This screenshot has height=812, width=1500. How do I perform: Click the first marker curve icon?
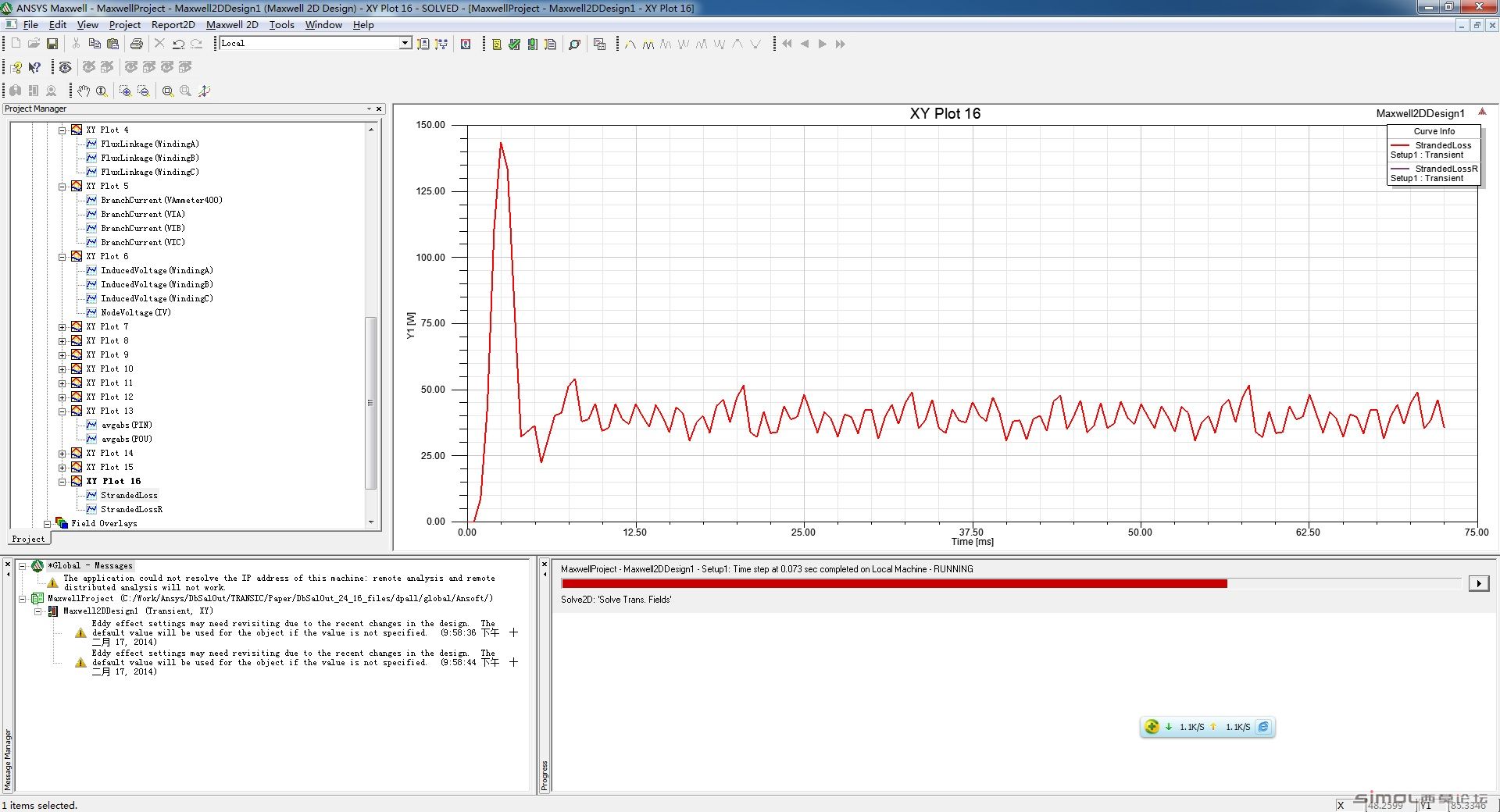pyautogui.click(x=630, y=44)
